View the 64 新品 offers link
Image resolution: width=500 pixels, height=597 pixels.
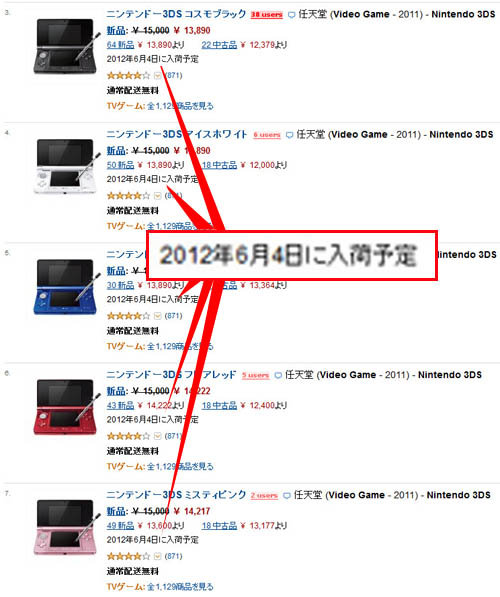[x=120, y=45]
